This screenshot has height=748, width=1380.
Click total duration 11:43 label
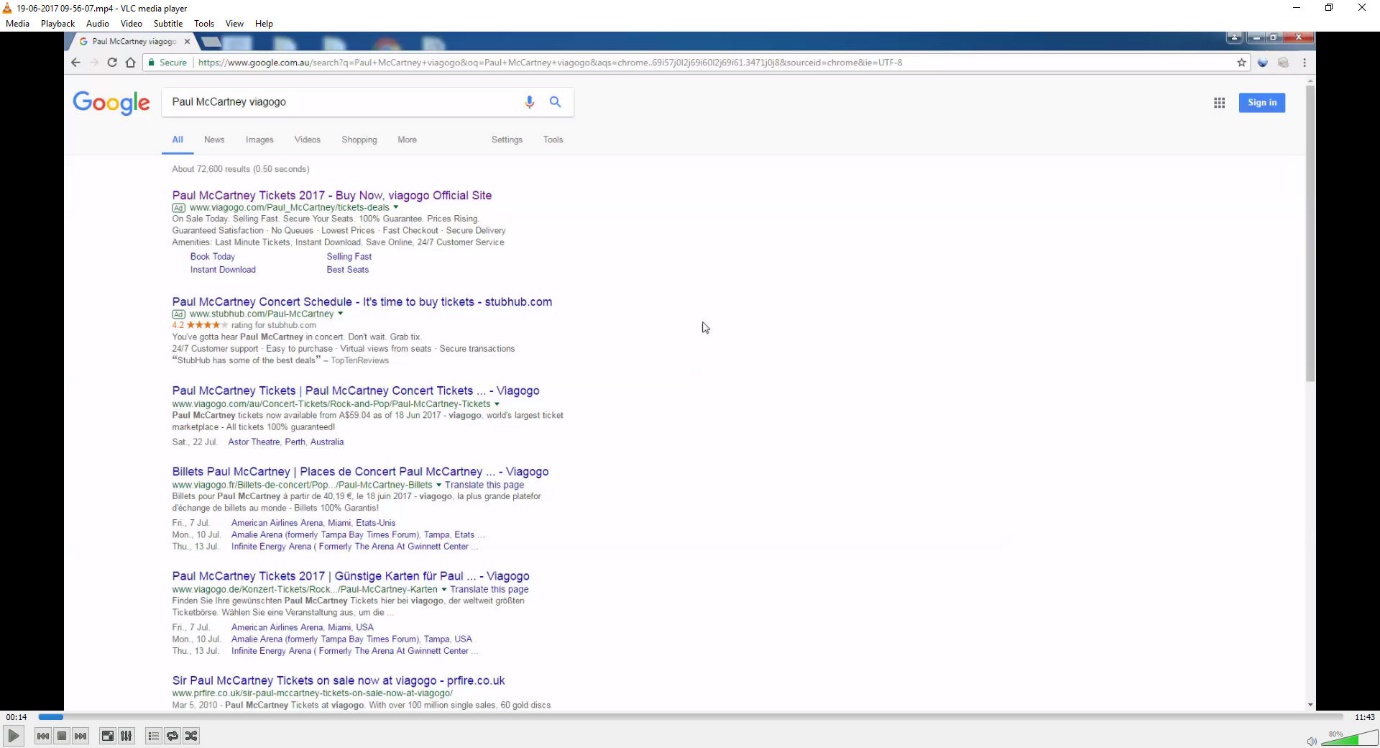[1364, 717]
